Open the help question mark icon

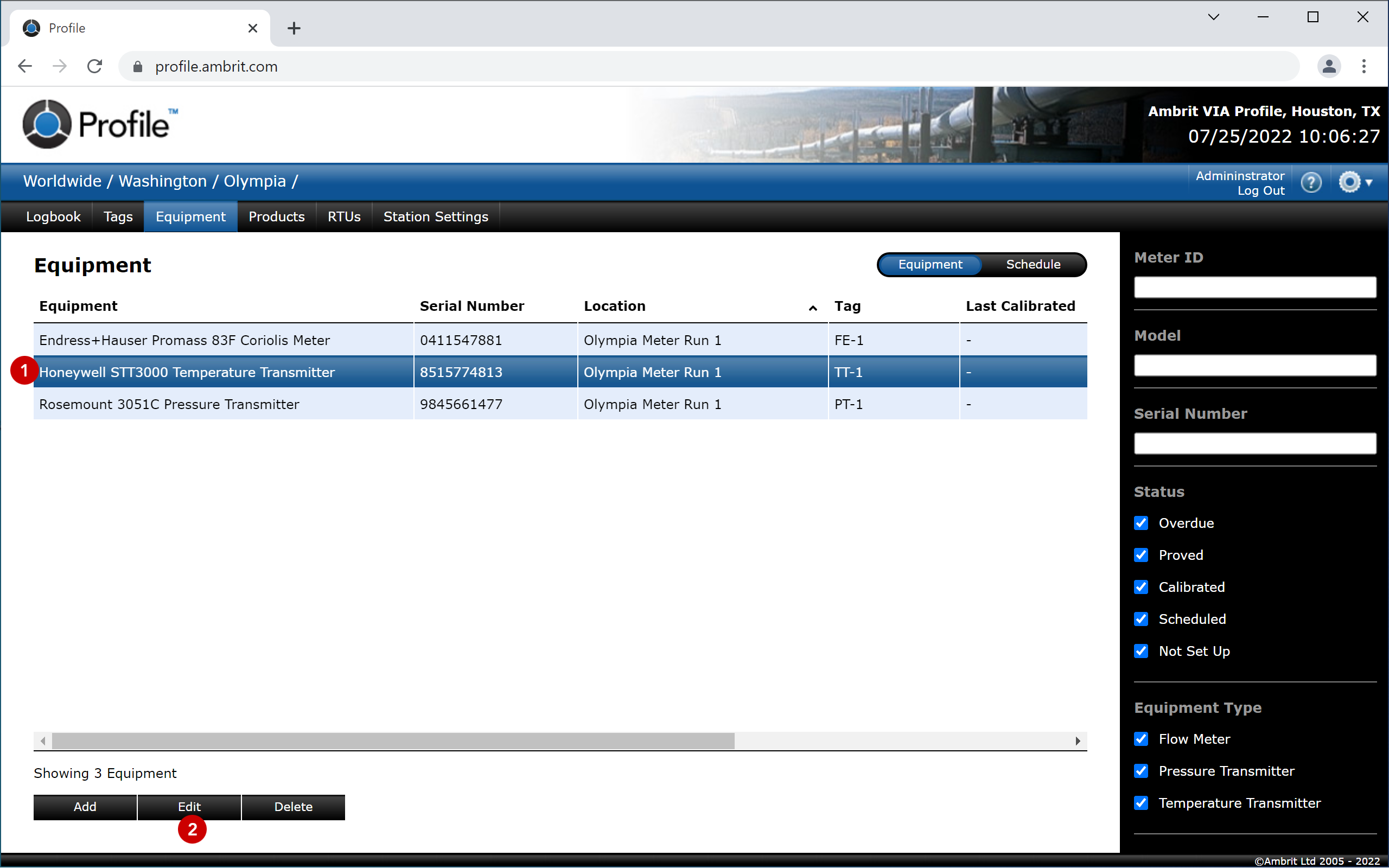[1311, 183]
